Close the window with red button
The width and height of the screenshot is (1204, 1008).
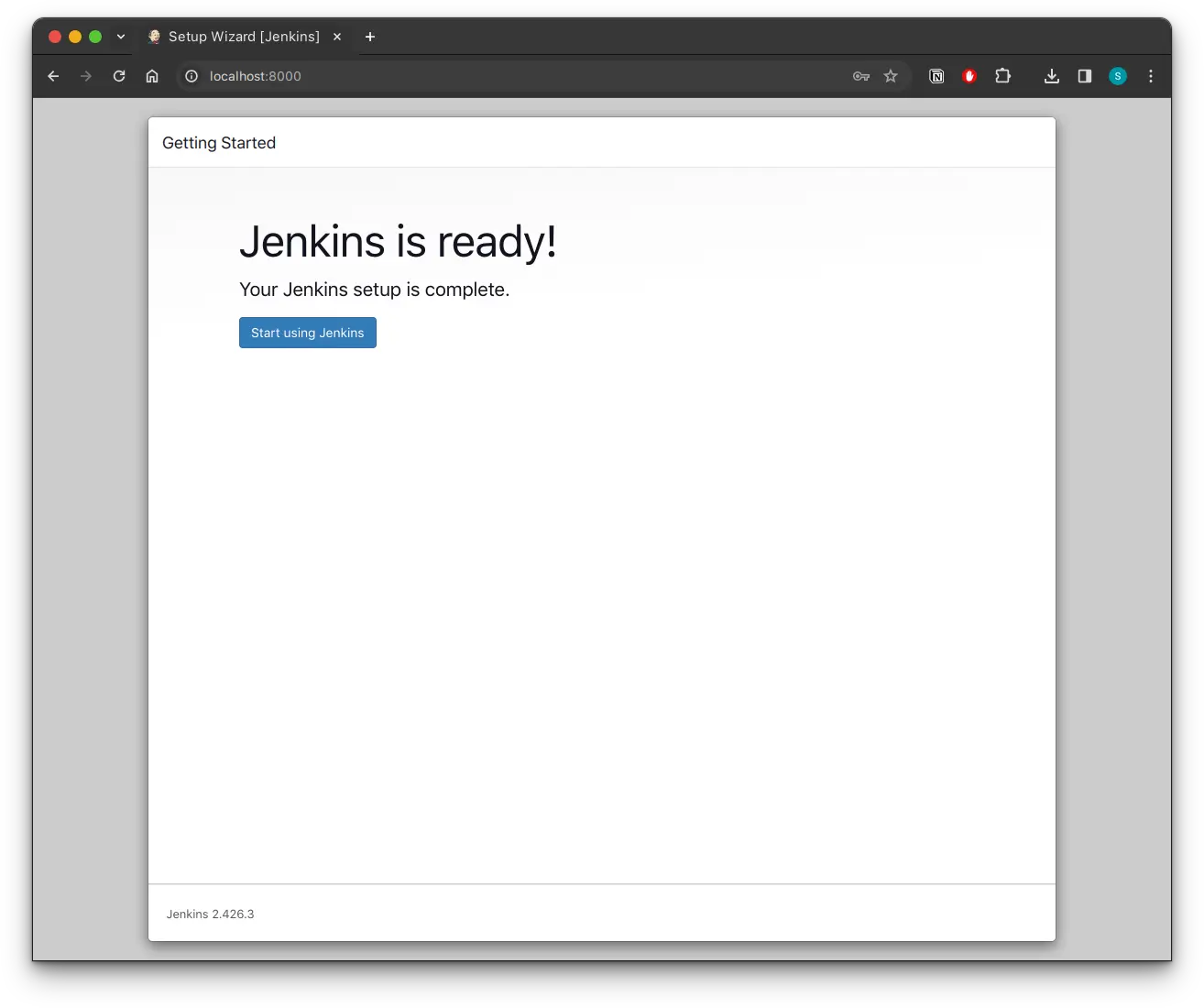pos(55,37)
